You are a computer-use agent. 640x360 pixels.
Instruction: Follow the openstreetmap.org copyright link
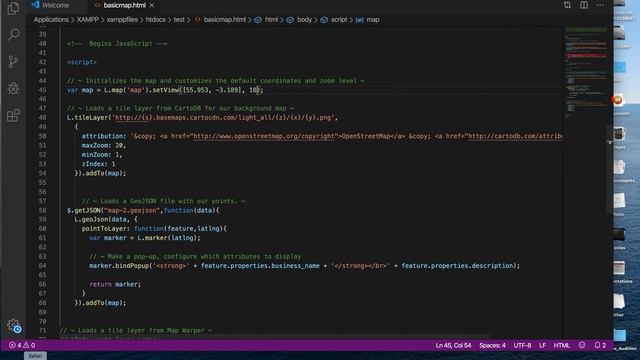click(264, 136)
